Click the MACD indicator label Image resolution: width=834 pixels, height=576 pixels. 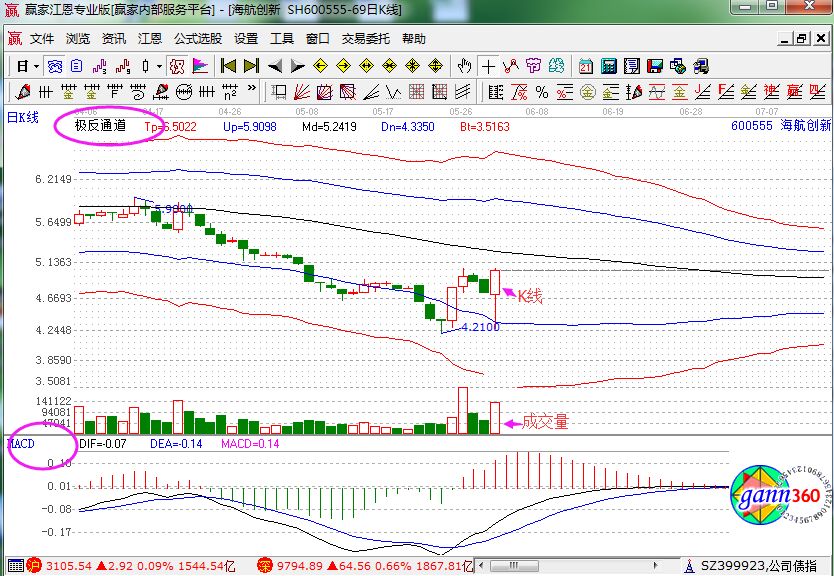pos(22,442)
